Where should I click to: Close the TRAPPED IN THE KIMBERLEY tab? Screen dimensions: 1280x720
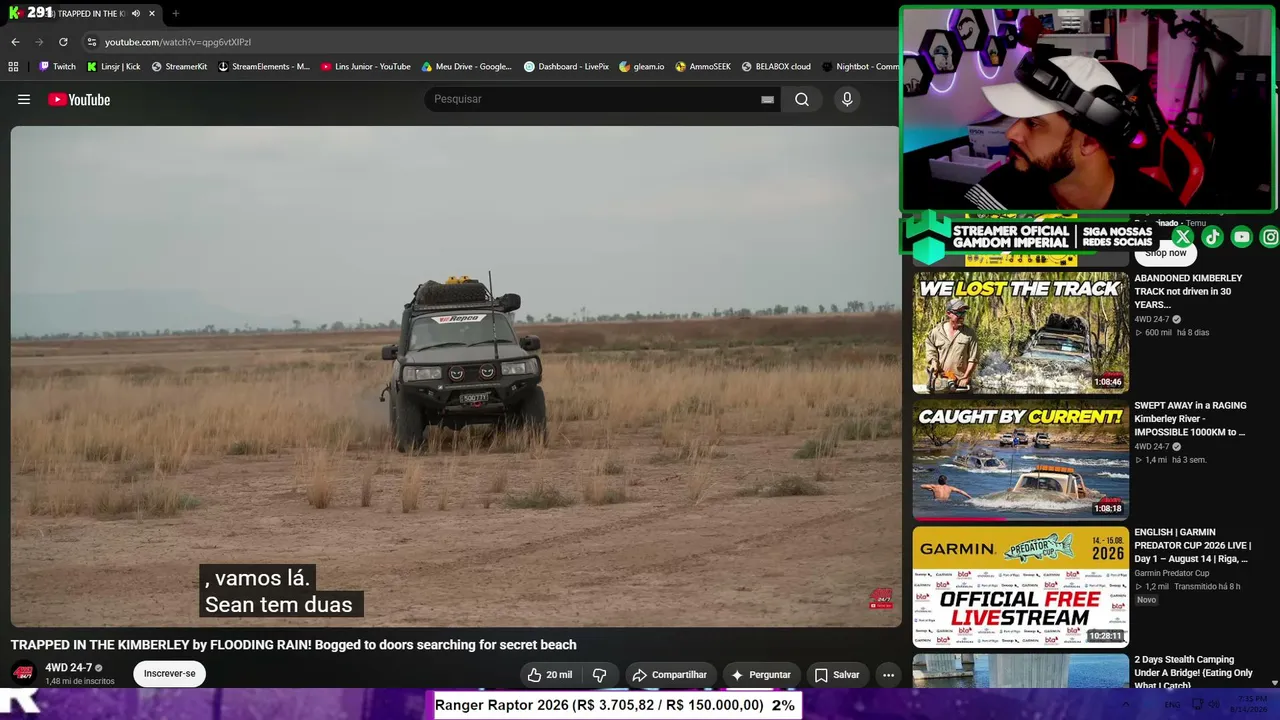152,14
